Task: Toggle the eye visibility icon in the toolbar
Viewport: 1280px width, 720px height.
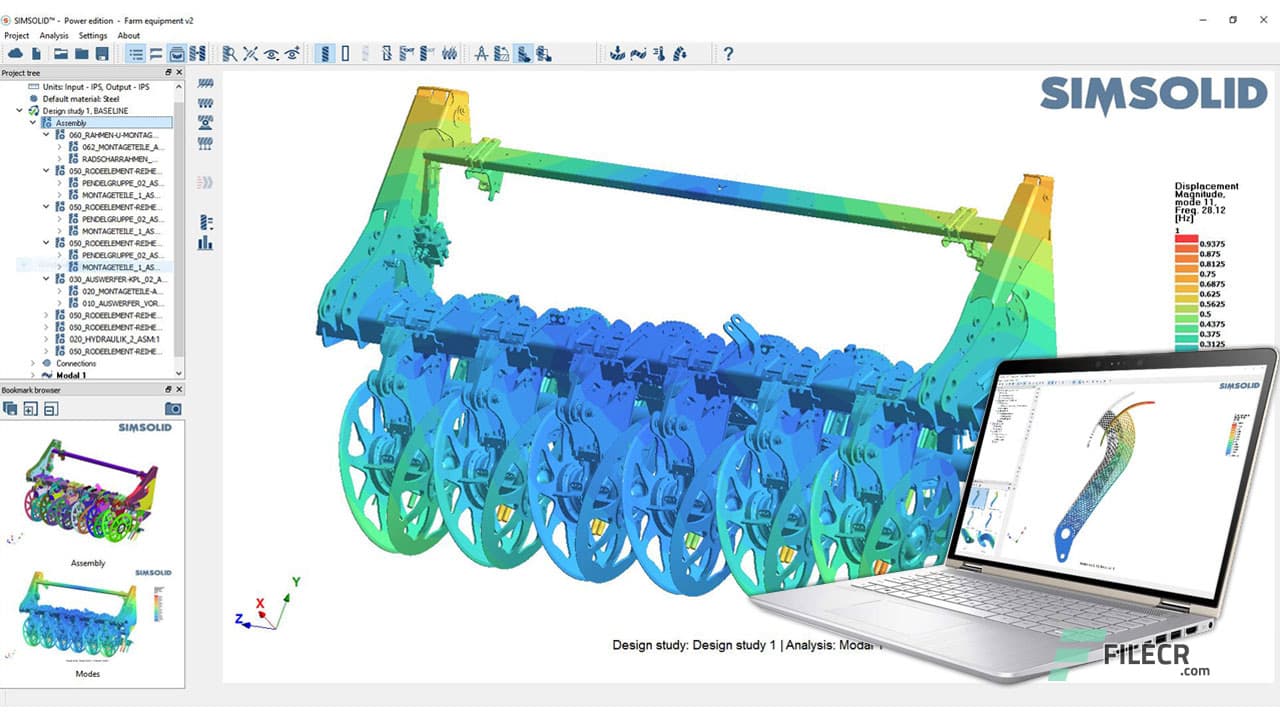Action: point(273,53)
